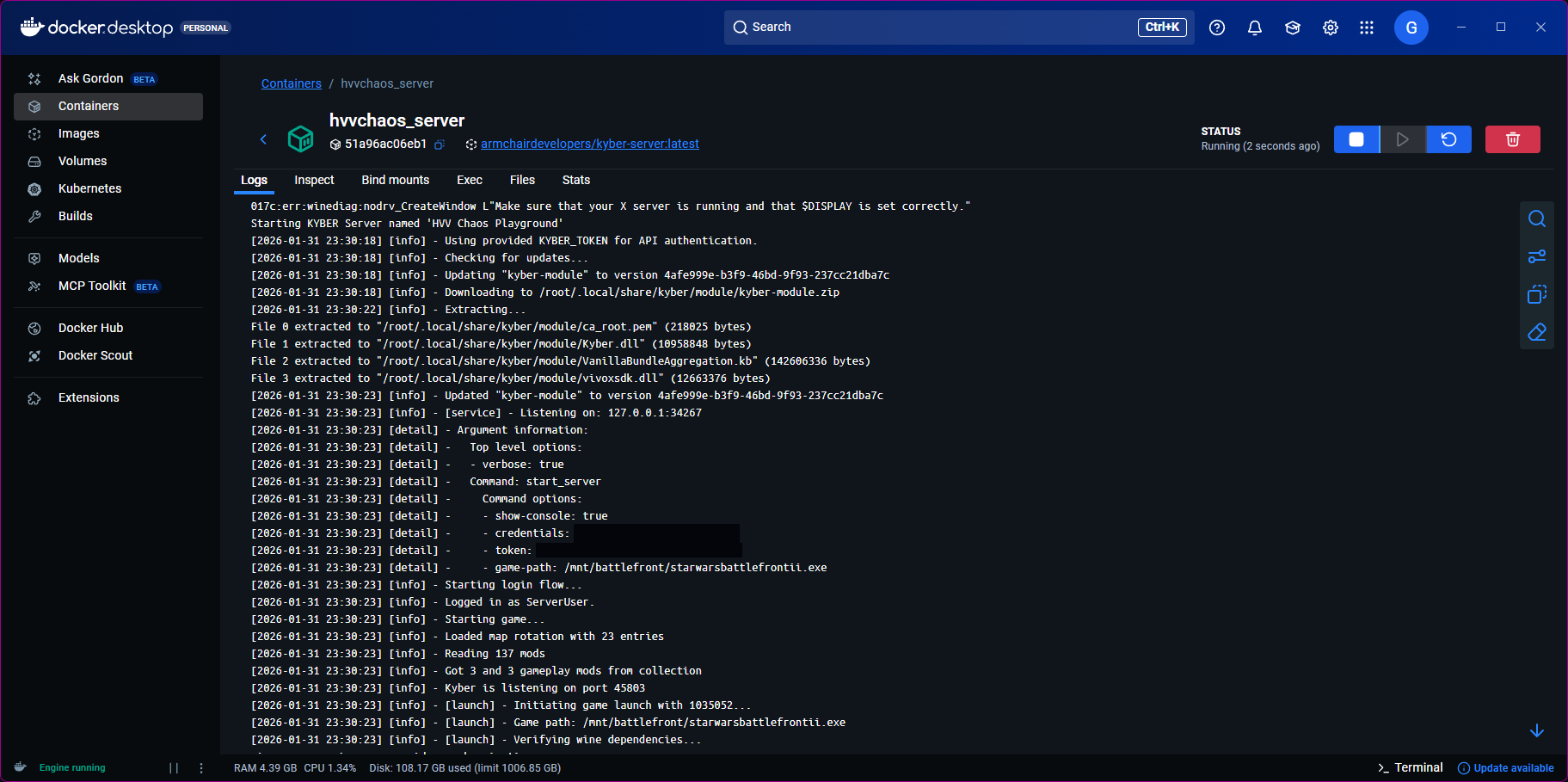Open MCP Toolkit in the sidebar
Image resolution: width=1568 pixels, height=782 pixels.
108,286
